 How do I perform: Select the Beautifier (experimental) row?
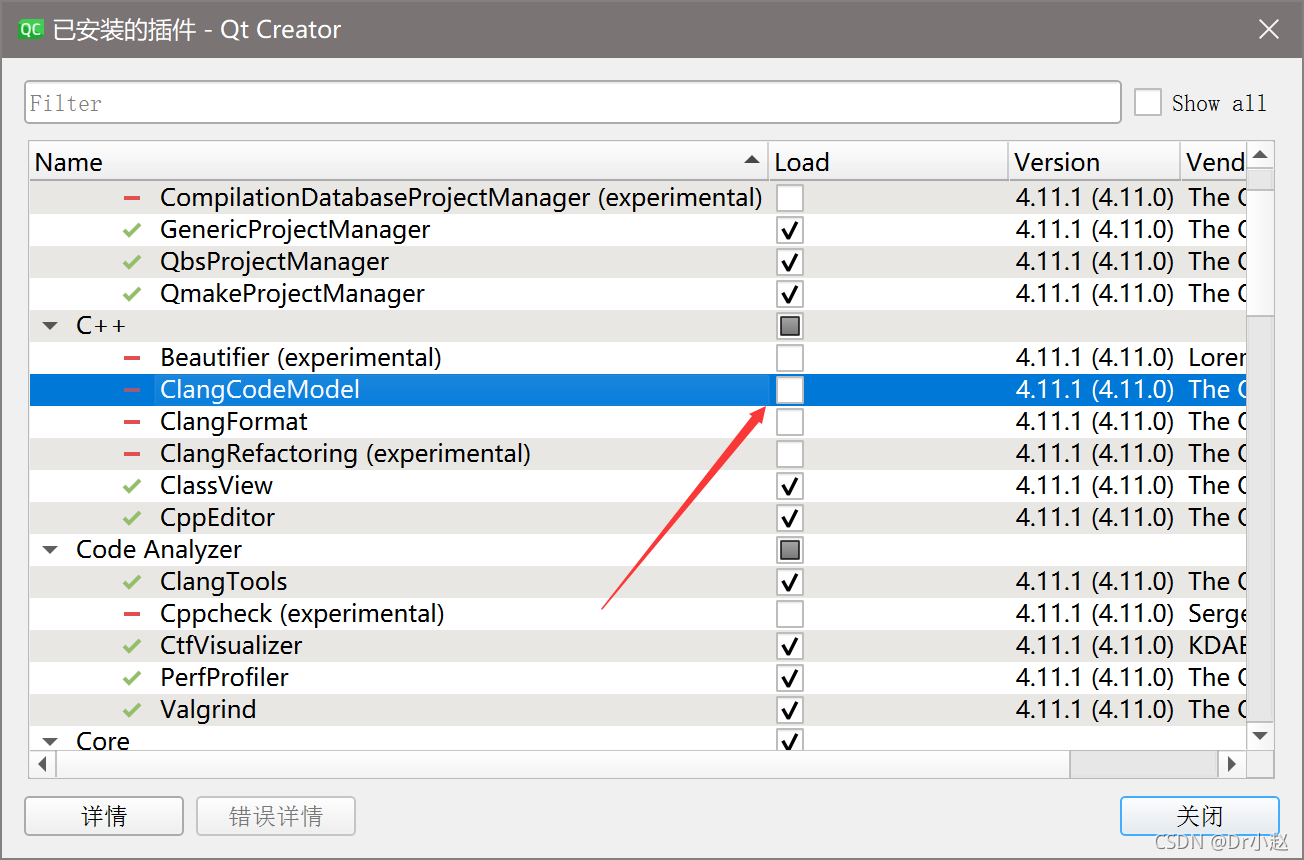point(638,358)
